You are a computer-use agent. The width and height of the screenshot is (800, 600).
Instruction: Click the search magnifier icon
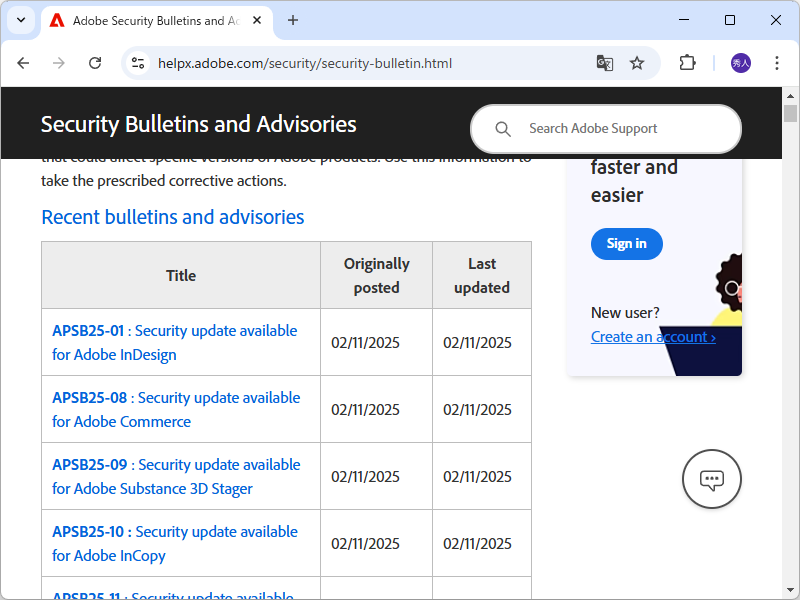pyautogui.click(x=503, y=129)
